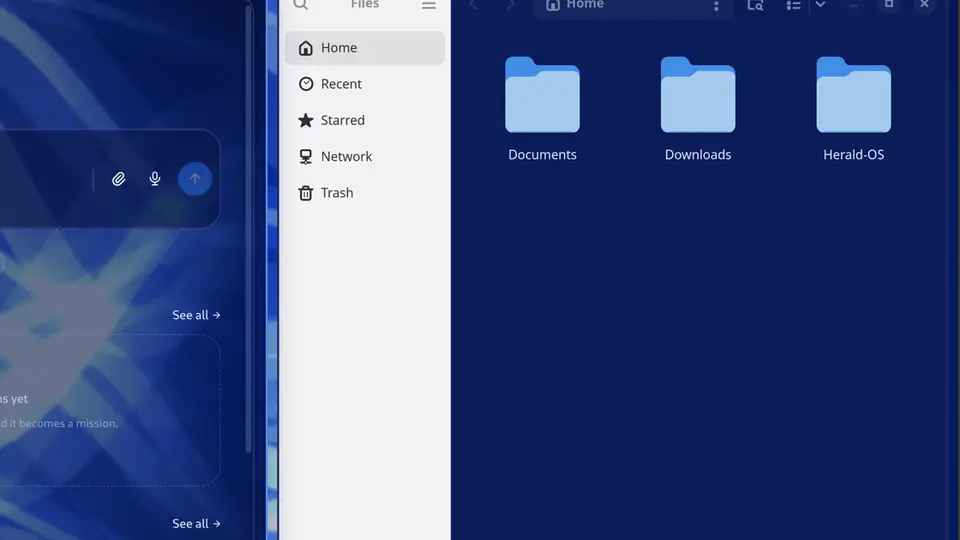The image size is (960, 540).
Task: Click the paperclip attach icon
Action: coord(119,179)
